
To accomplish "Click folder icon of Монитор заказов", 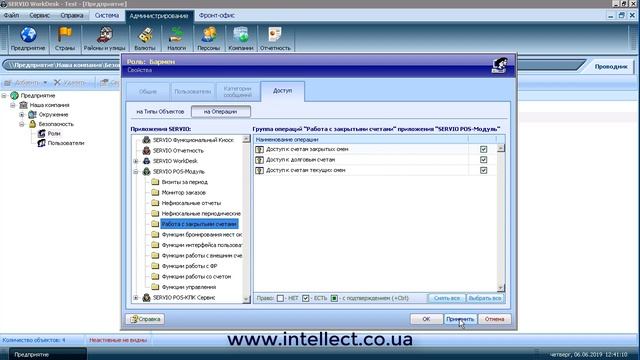I will click(155, 193).
